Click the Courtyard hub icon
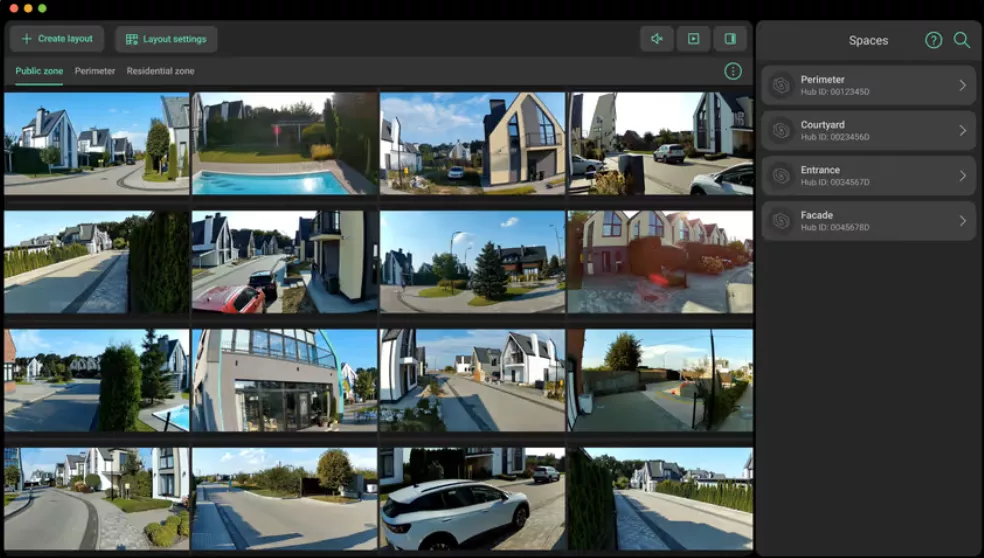 [781, 131]
